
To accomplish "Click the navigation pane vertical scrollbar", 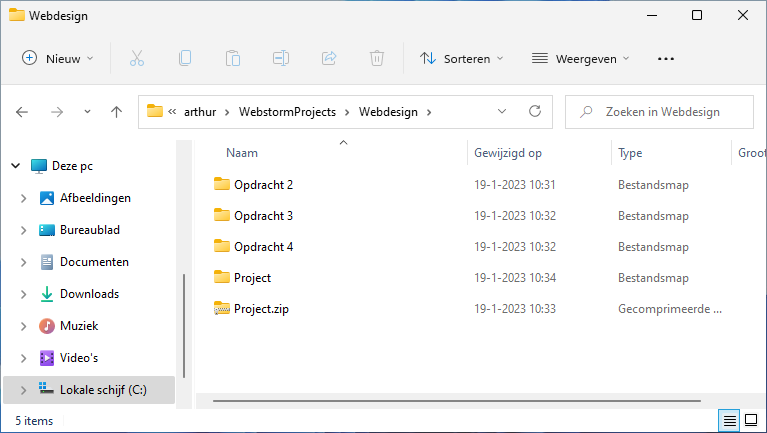I will pyautogui.click(x=184, y=325).
